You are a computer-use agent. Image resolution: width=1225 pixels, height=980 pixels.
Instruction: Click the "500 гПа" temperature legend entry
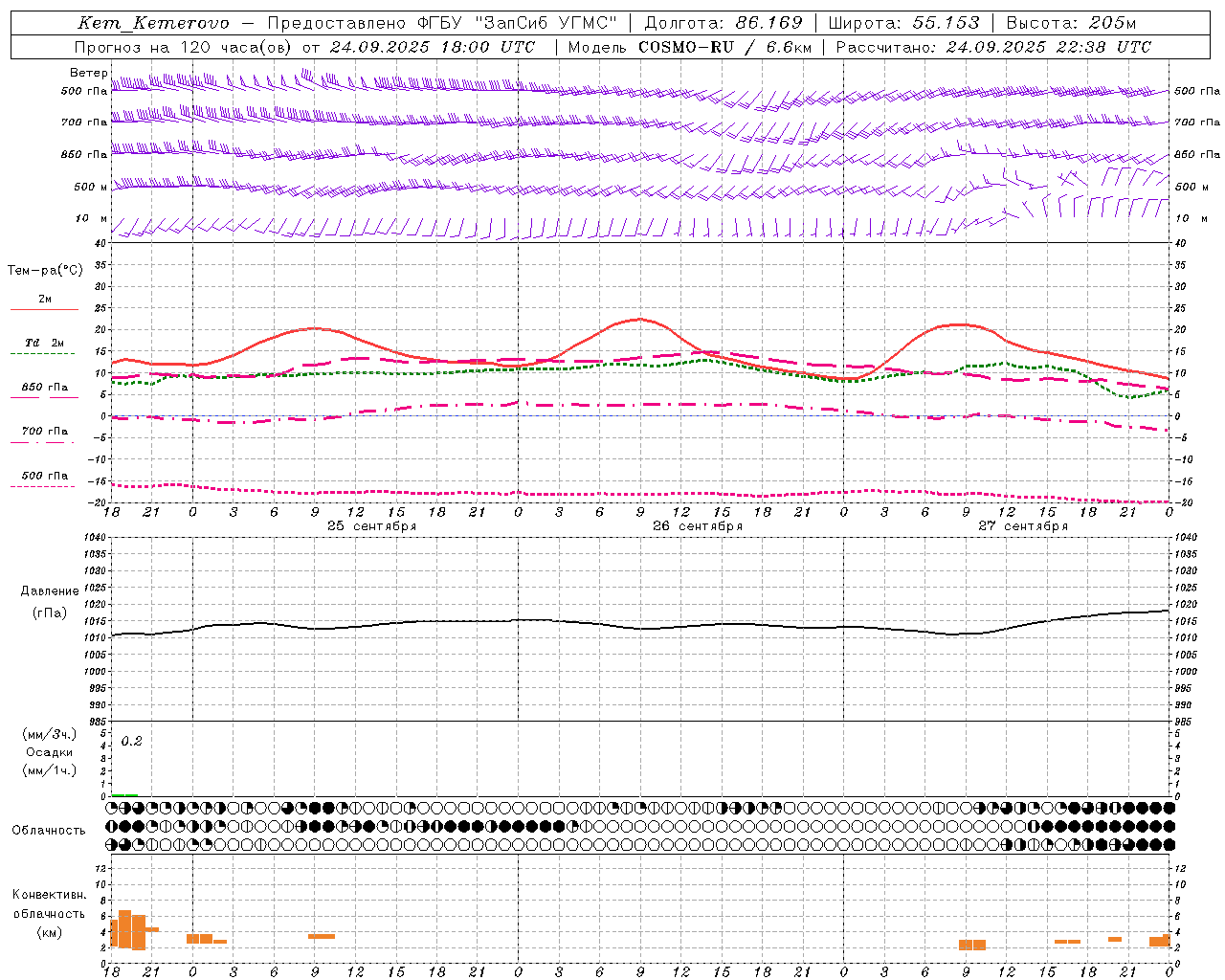(x=44, y=476)
